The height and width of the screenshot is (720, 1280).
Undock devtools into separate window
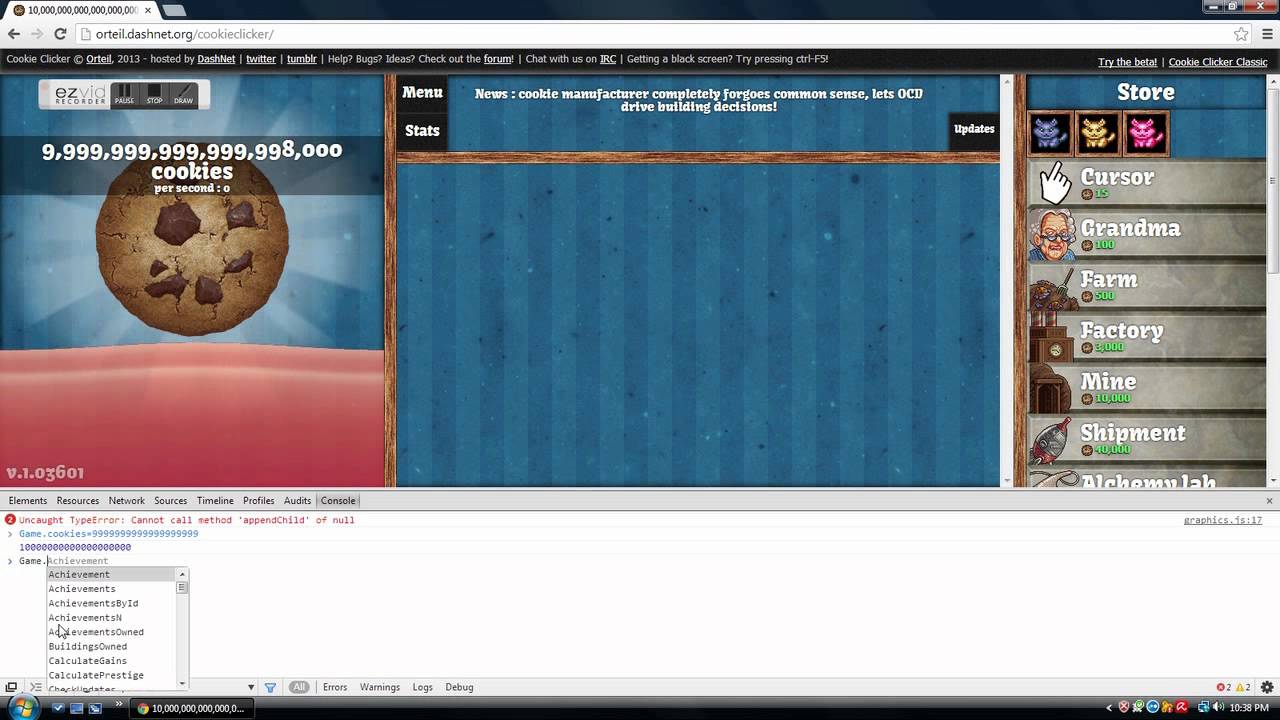[11, 688]
